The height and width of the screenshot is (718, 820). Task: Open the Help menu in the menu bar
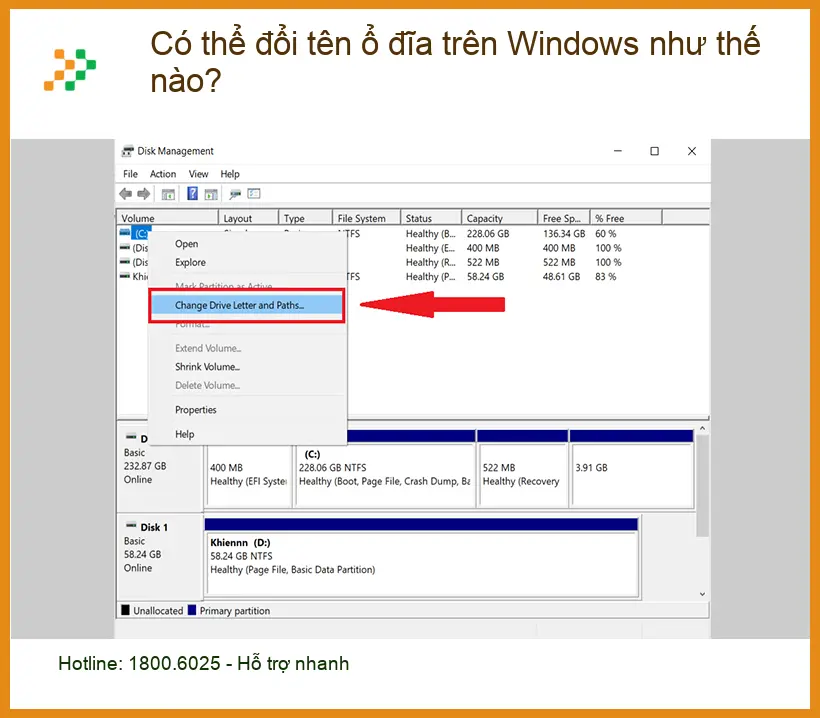pos(230,174)
